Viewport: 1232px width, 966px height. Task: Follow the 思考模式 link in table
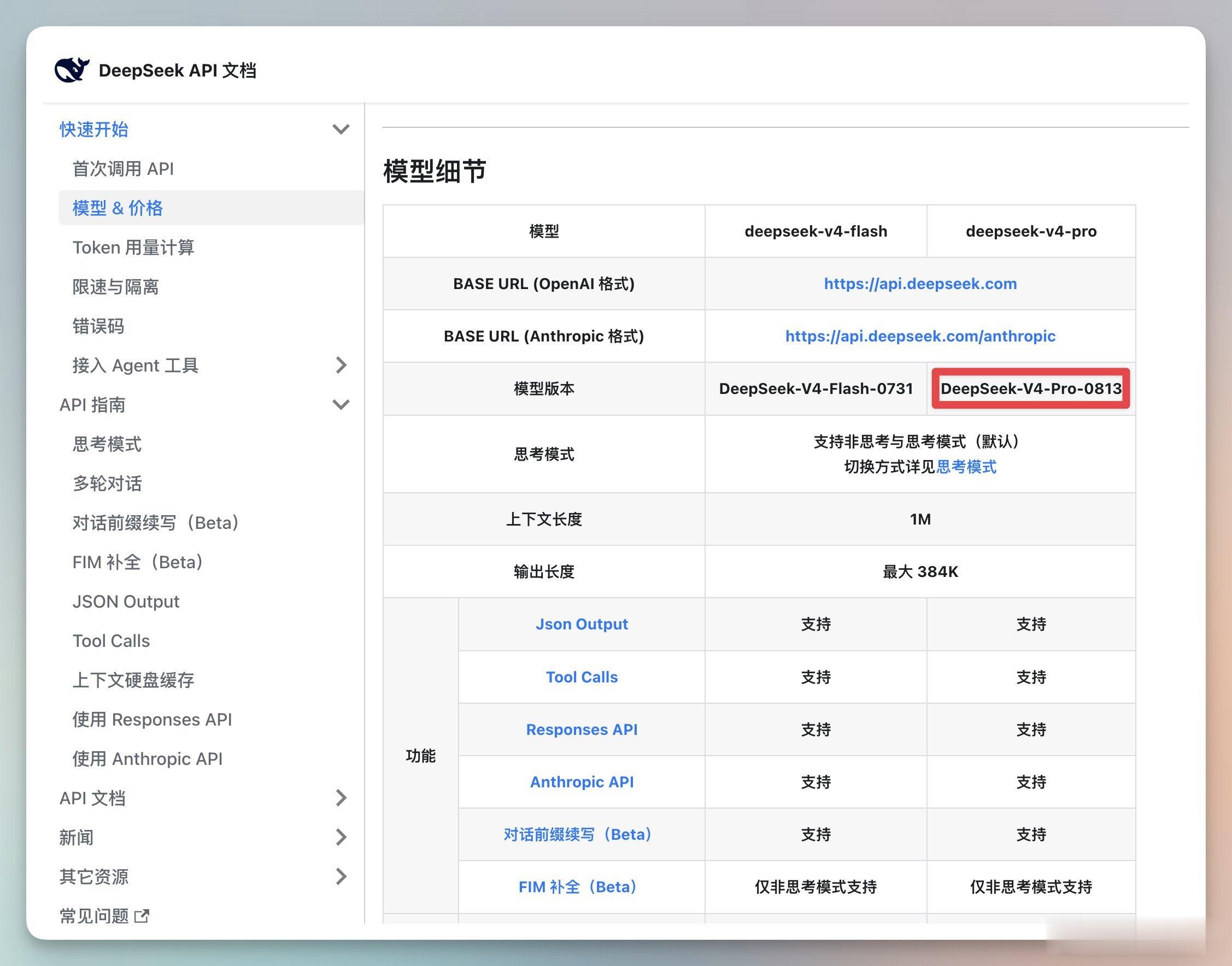966,467
